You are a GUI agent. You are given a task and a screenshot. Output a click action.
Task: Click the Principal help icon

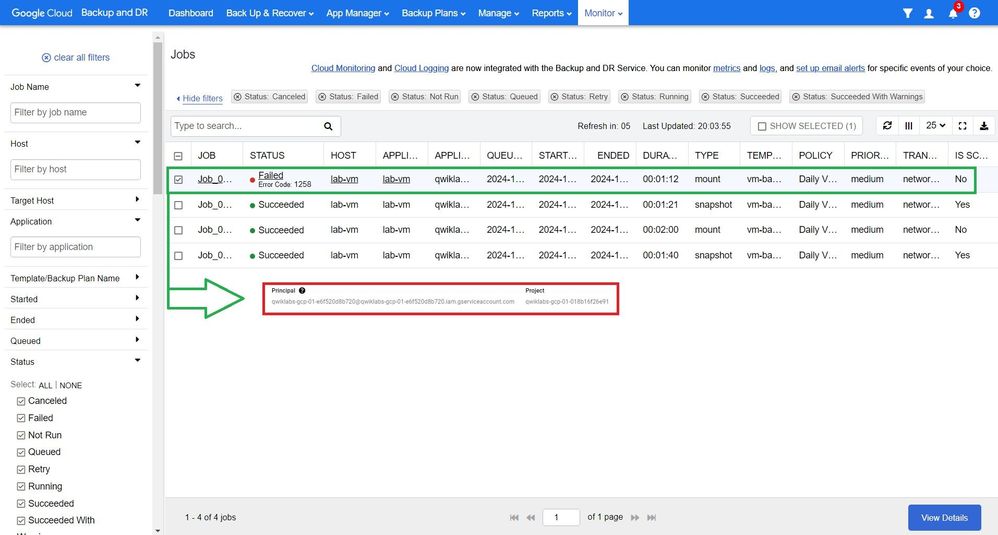point(302,290)
